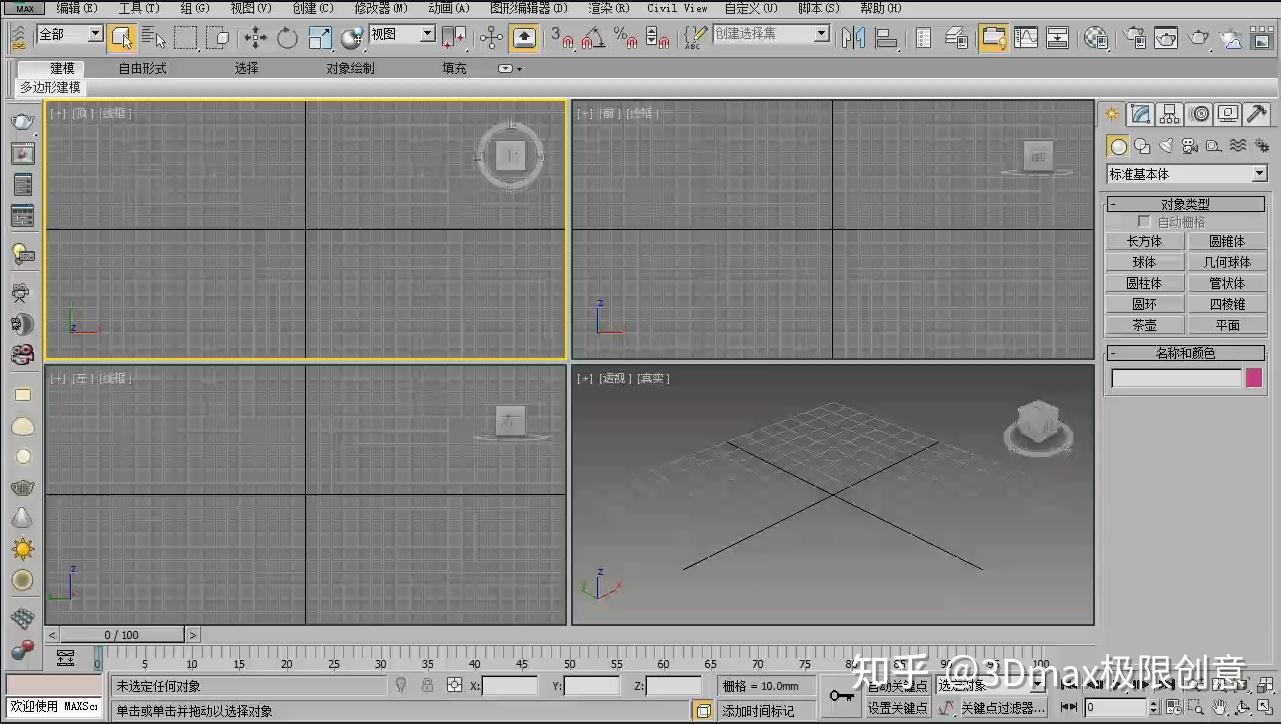This screenshot has width=1281, height=724.
Task: Open the Lights category in Create panel
Action: click(1166, 145)
